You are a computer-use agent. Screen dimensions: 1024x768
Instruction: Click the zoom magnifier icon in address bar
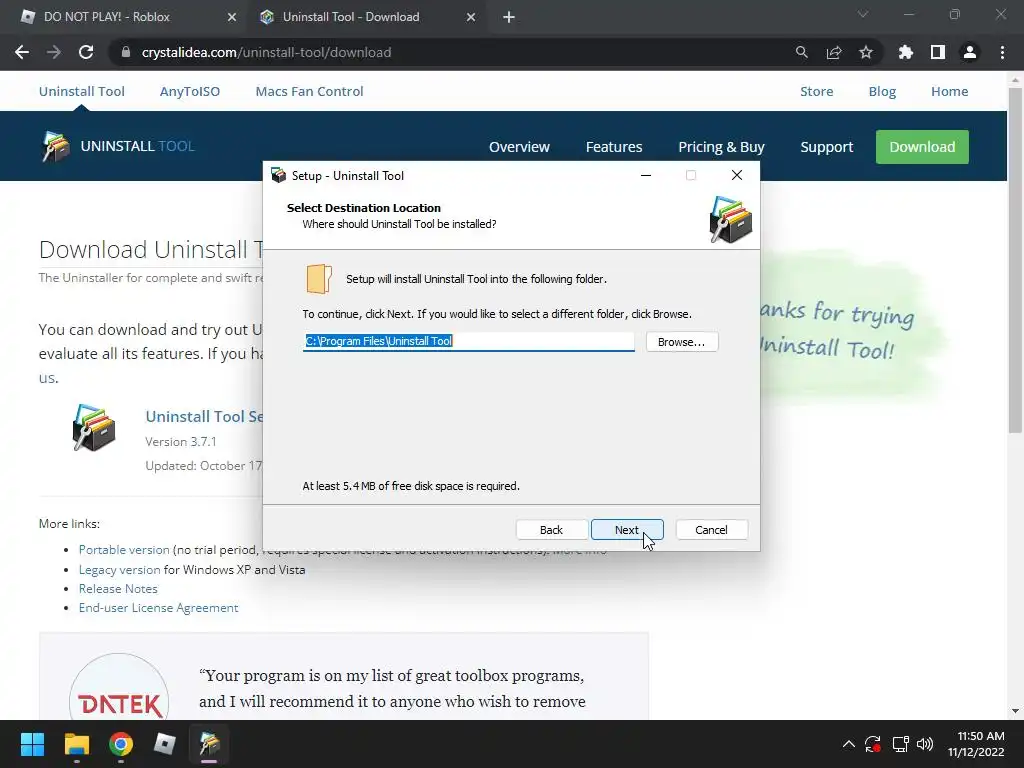801,52
